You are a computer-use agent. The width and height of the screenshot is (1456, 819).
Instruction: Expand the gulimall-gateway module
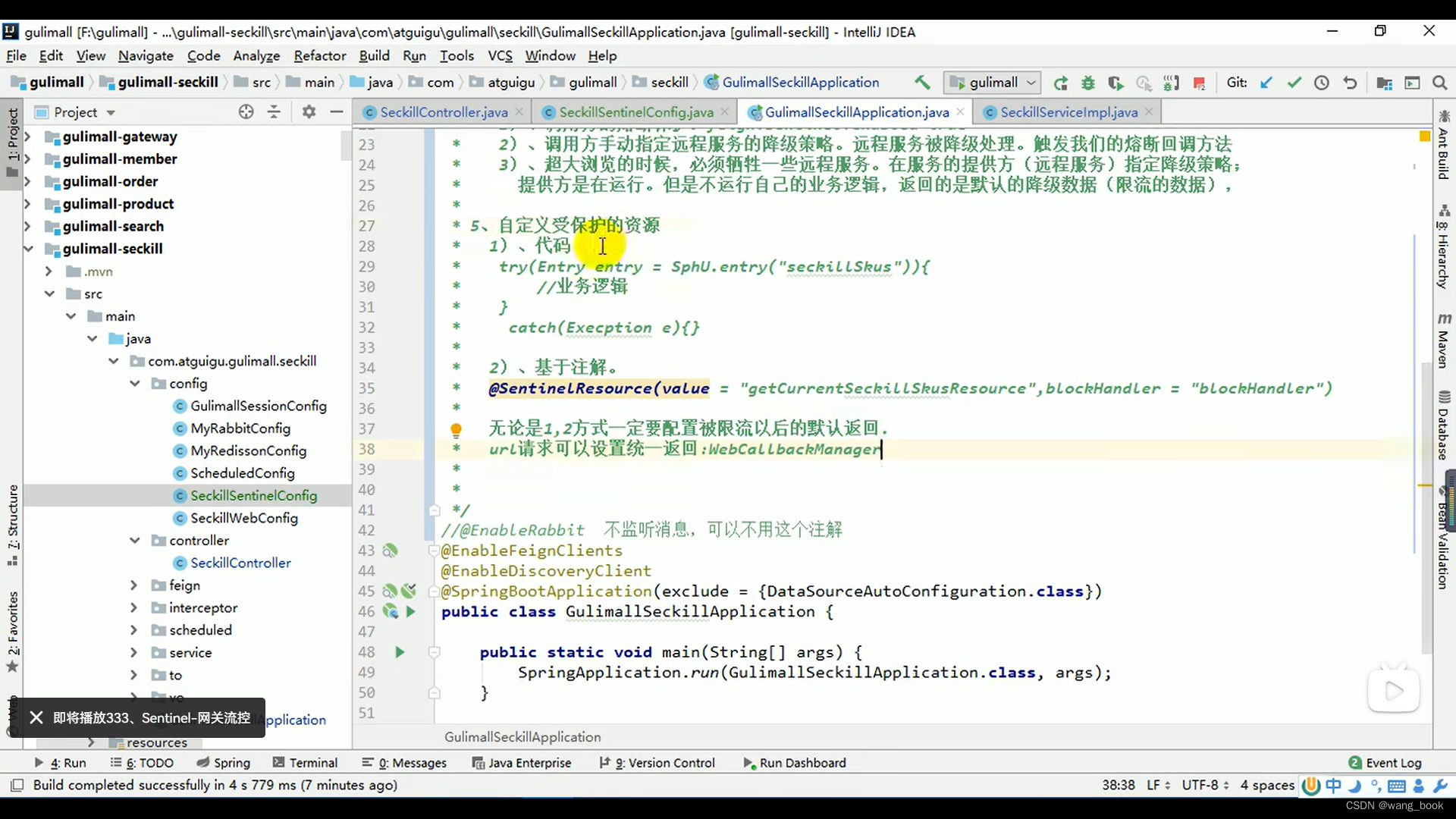pos(28,136)
